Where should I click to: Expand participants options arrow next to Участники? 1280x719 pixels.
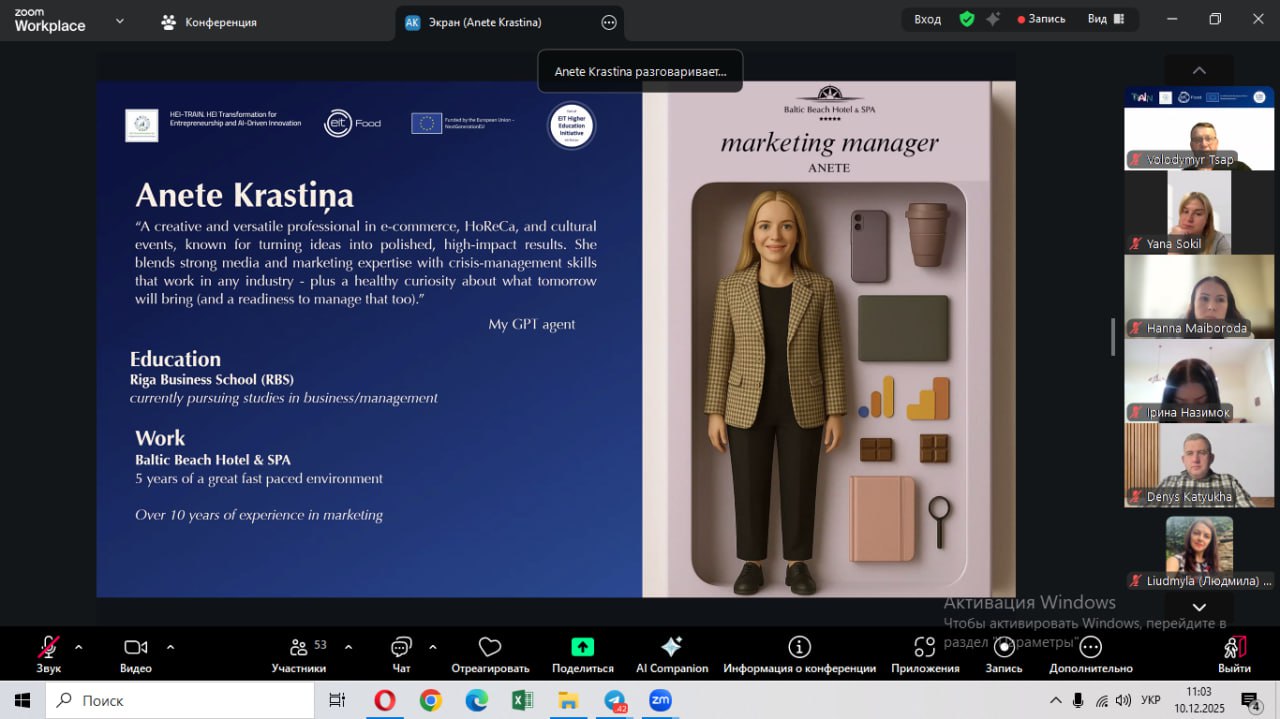point(348,646)
